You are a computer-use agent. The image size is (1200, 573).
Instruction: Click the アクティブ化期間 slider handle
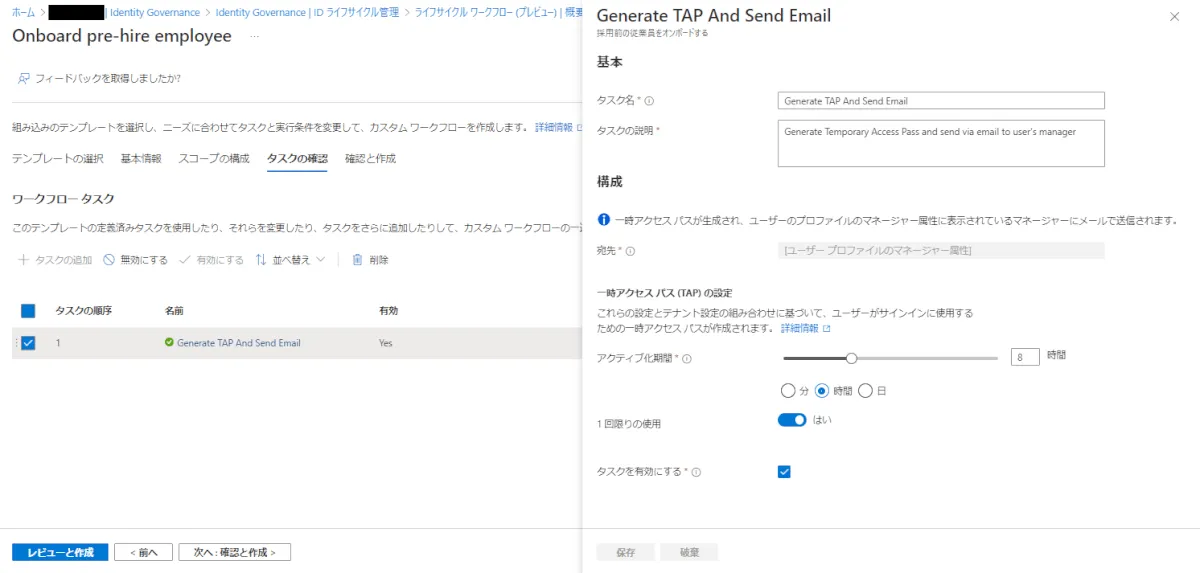coord(852,358)
